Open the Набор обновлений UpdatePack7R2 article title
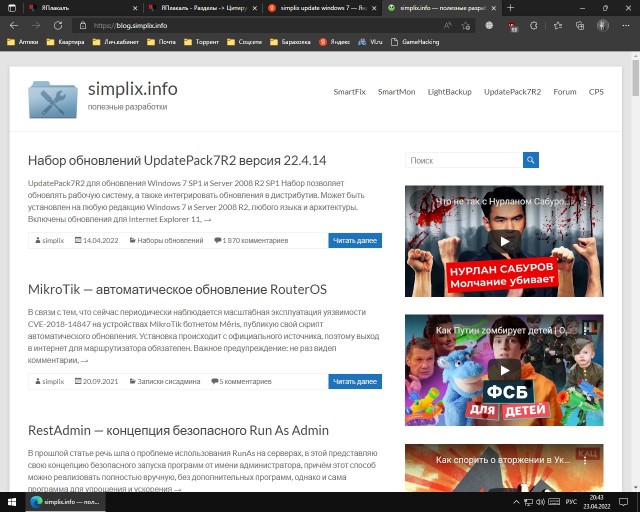Viewport: 640px width, 512px height. tap(177, 160)
